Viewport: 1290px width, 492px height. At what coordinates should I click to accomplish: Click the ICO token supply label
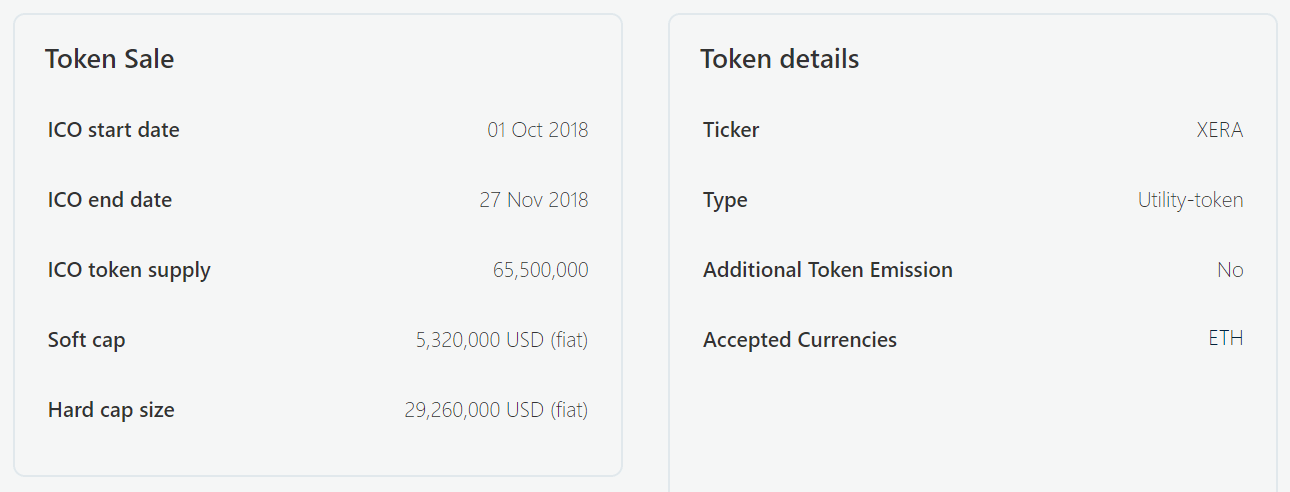pyautogui.click(x=129, y=270)
